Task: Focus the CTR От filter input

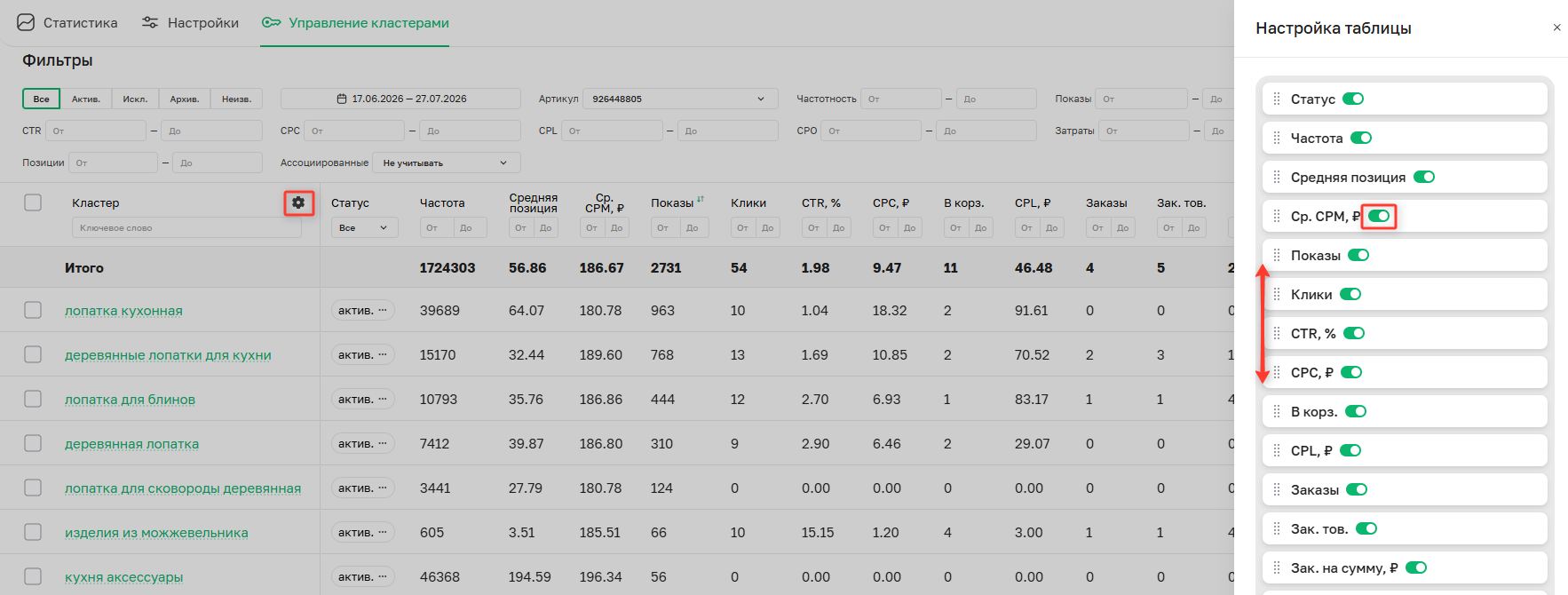Action: [x=96, y=131]
